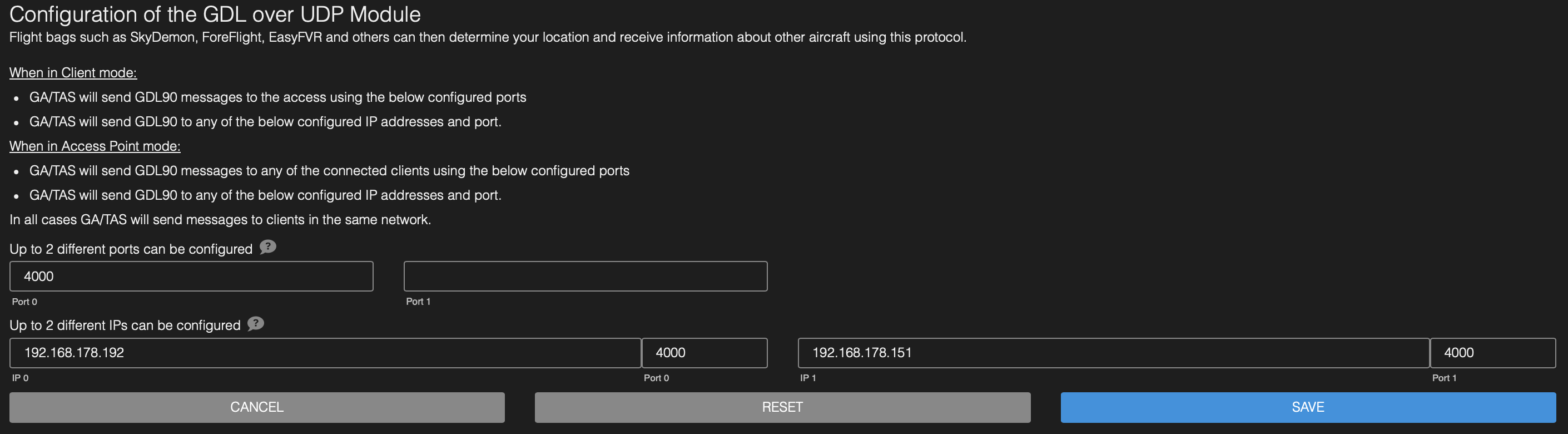
Task: Click the 'When in Access Point mode:' heading
Action: 95,145
